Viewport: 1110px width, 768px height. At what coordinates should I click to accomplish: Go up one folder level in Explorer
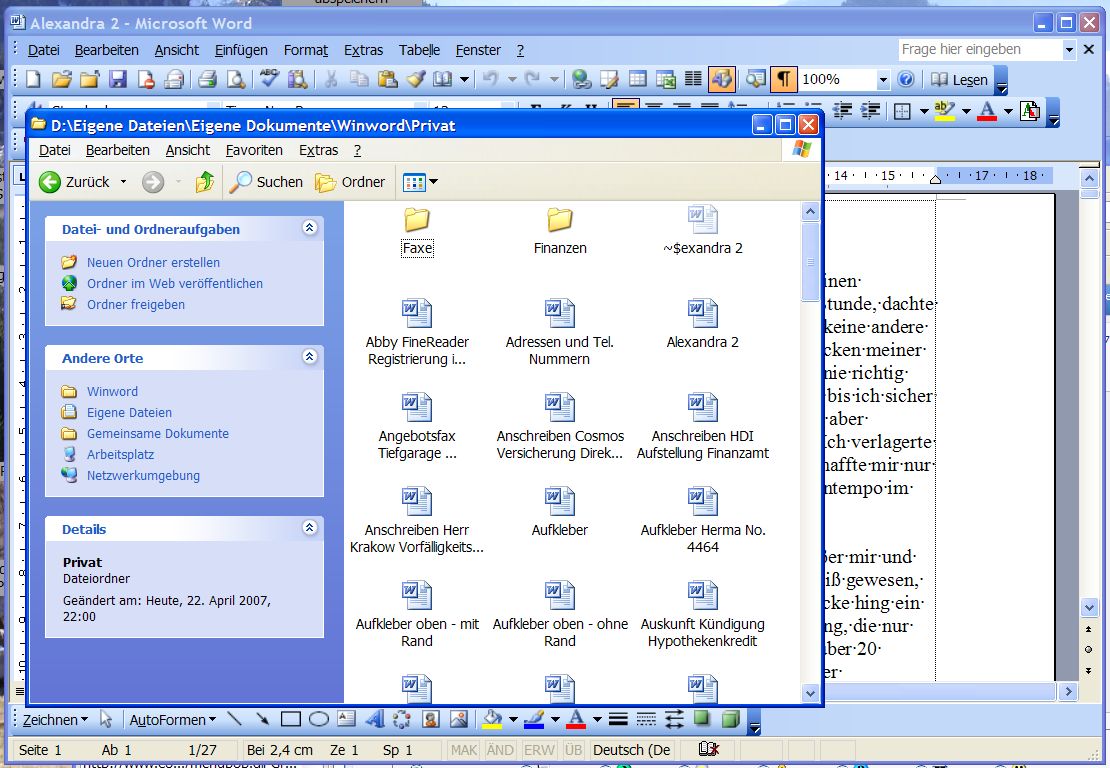[x=205, y=182]
